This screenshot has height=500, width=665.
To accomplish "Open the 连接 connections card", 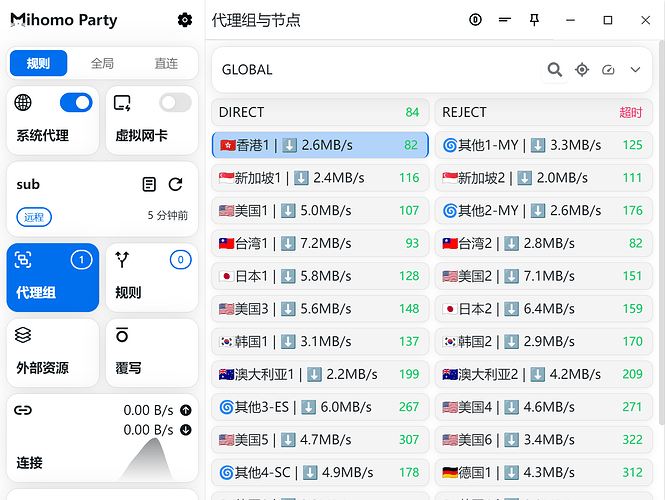I will 102,438.
